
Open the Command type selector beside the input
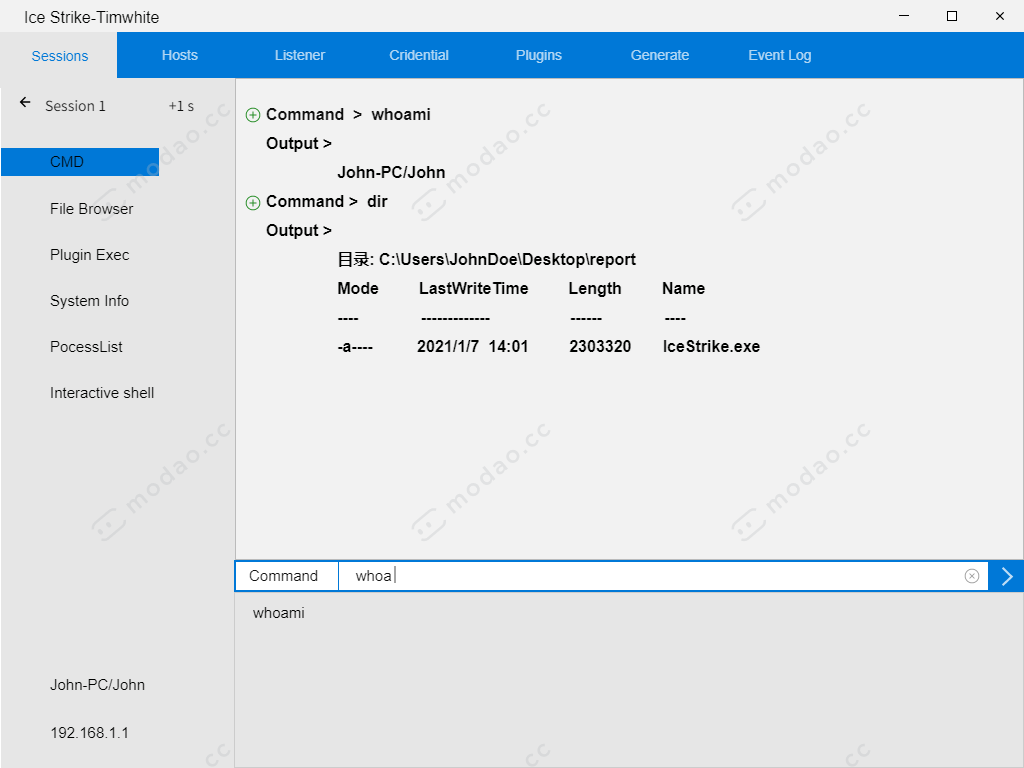click(x=286, y=576)
